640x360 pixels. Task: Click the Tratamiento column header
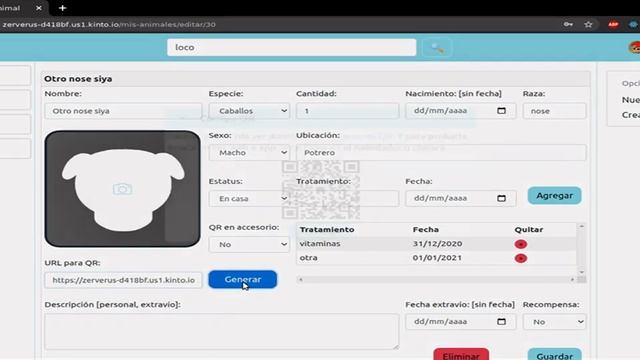327,230
